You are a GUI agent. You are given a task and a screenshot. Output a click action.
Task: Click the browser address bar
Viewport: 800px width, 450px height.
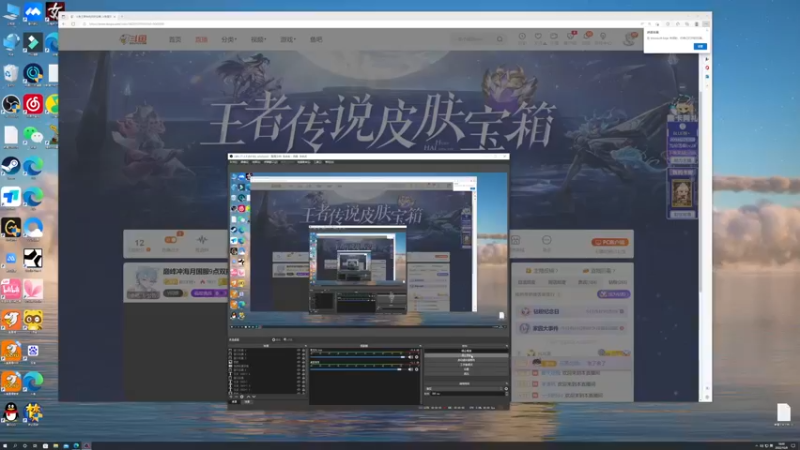[x=357, y=24]
